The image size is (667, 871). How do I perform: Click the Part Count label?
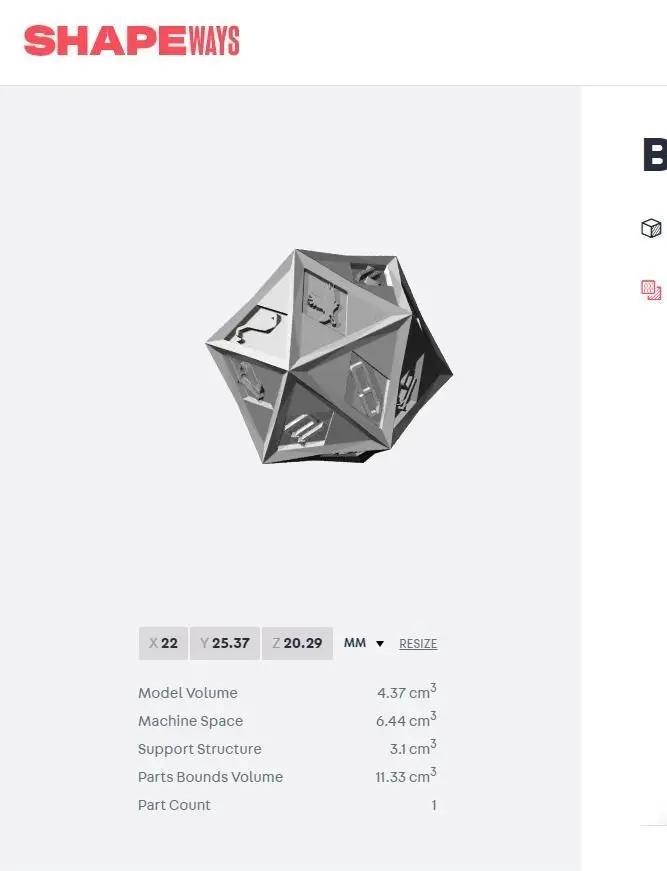pyautogui.click(x=174, y=805)
